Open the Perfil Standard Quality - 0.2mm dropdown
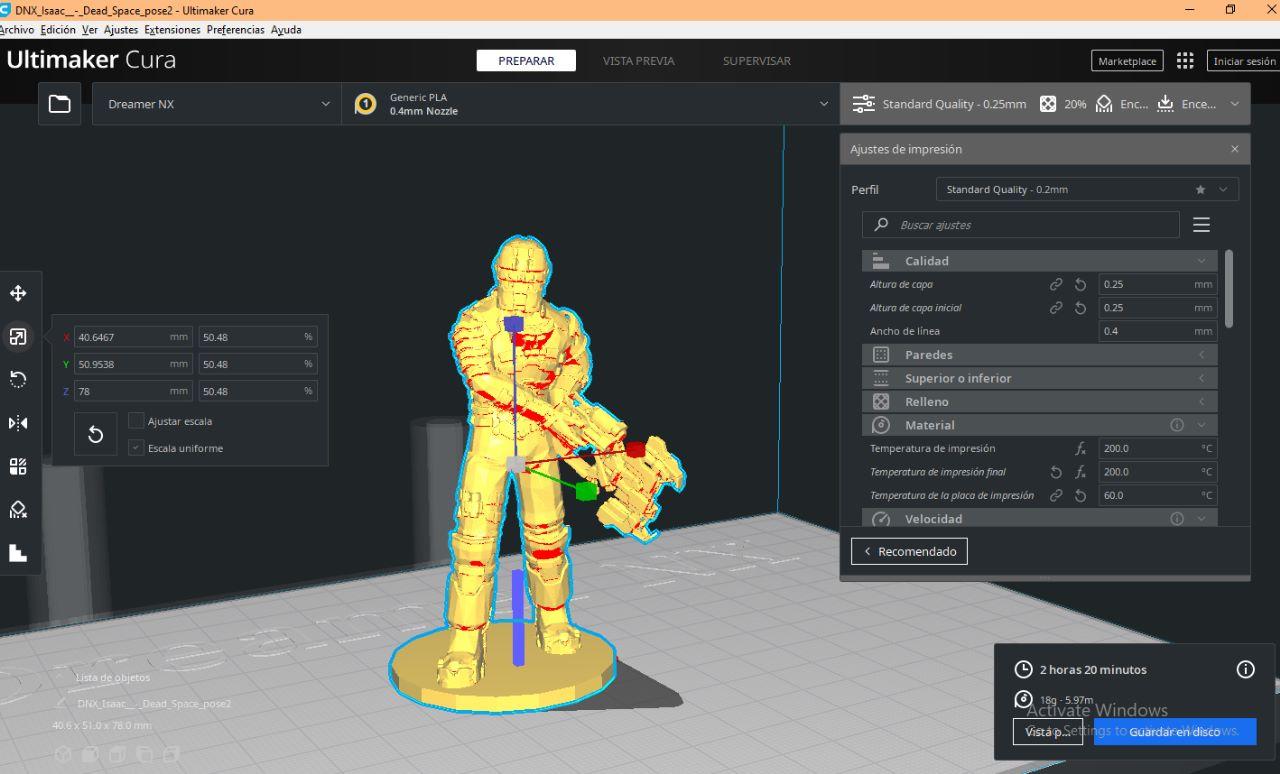This screenshot has height=774, width=1280. click(1087, 190)
